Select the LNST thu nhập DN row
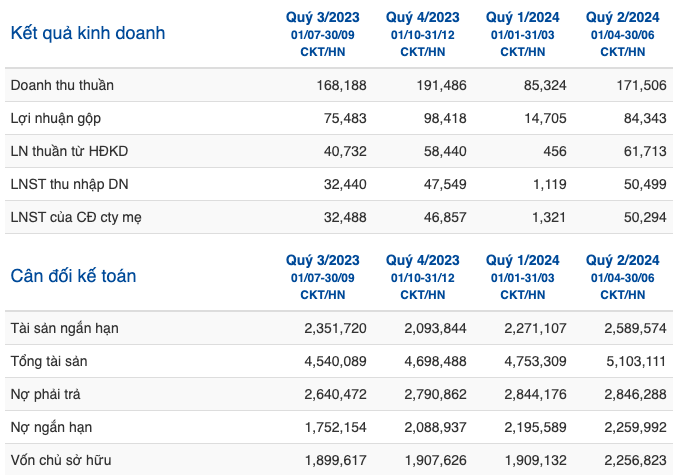 (x=339, y=184)
